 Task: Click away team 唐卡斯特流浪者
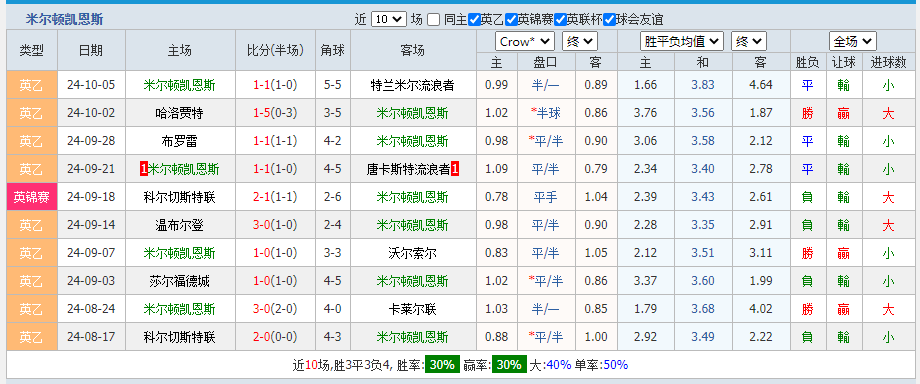pyautogui.click(x=408, y=170)
